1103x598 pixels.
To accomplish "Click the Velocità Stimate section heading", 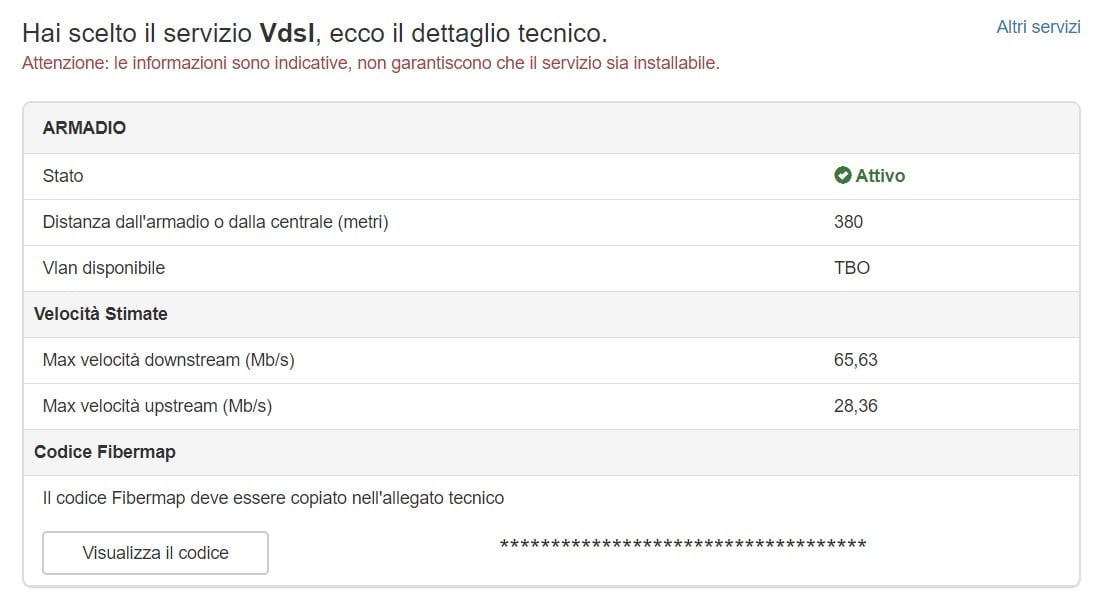I will point(101,314).
